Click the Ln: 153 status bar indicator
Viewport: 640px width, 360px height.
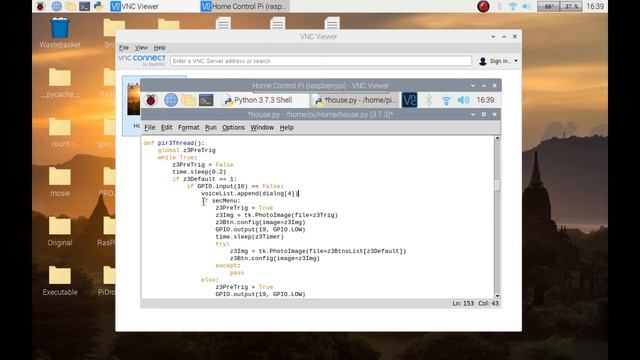(x=463, y=303)
